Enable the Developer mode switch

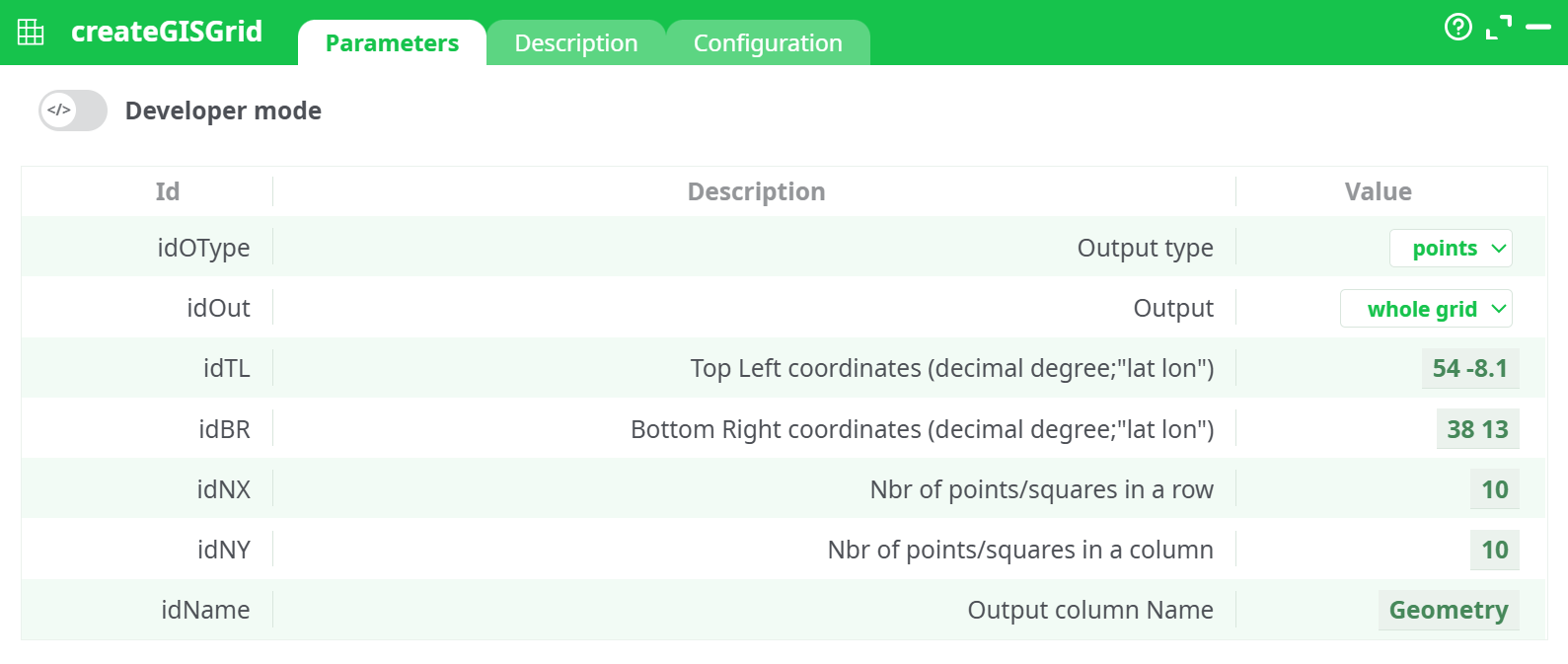tap(72, 111)
